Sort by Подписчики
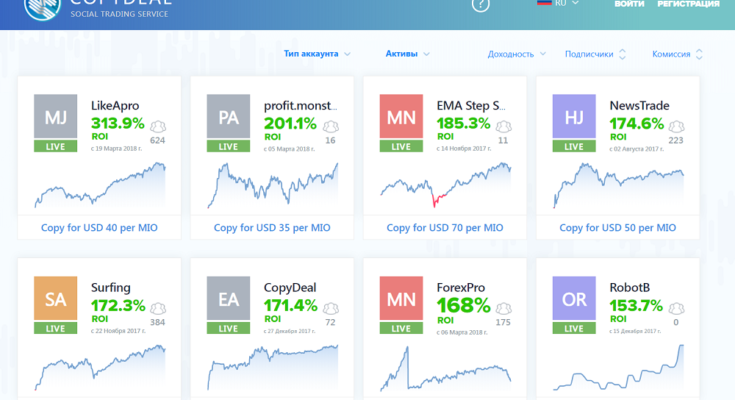The image size is (735, 400). (595, 54)
